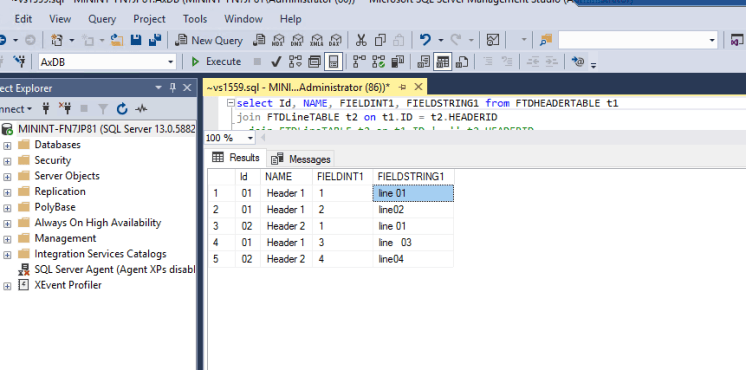Select the MININT-FN7JP81 server node
746x370 pixels.
tap(107, 129)
